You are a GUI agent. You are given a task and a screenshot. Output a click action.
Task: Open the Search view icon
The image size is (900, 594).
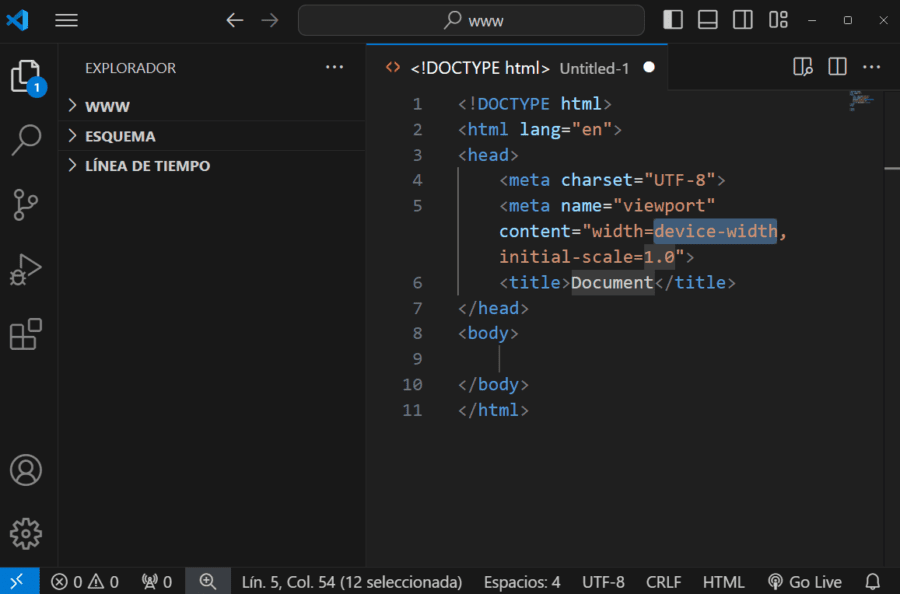click(26, 140)
